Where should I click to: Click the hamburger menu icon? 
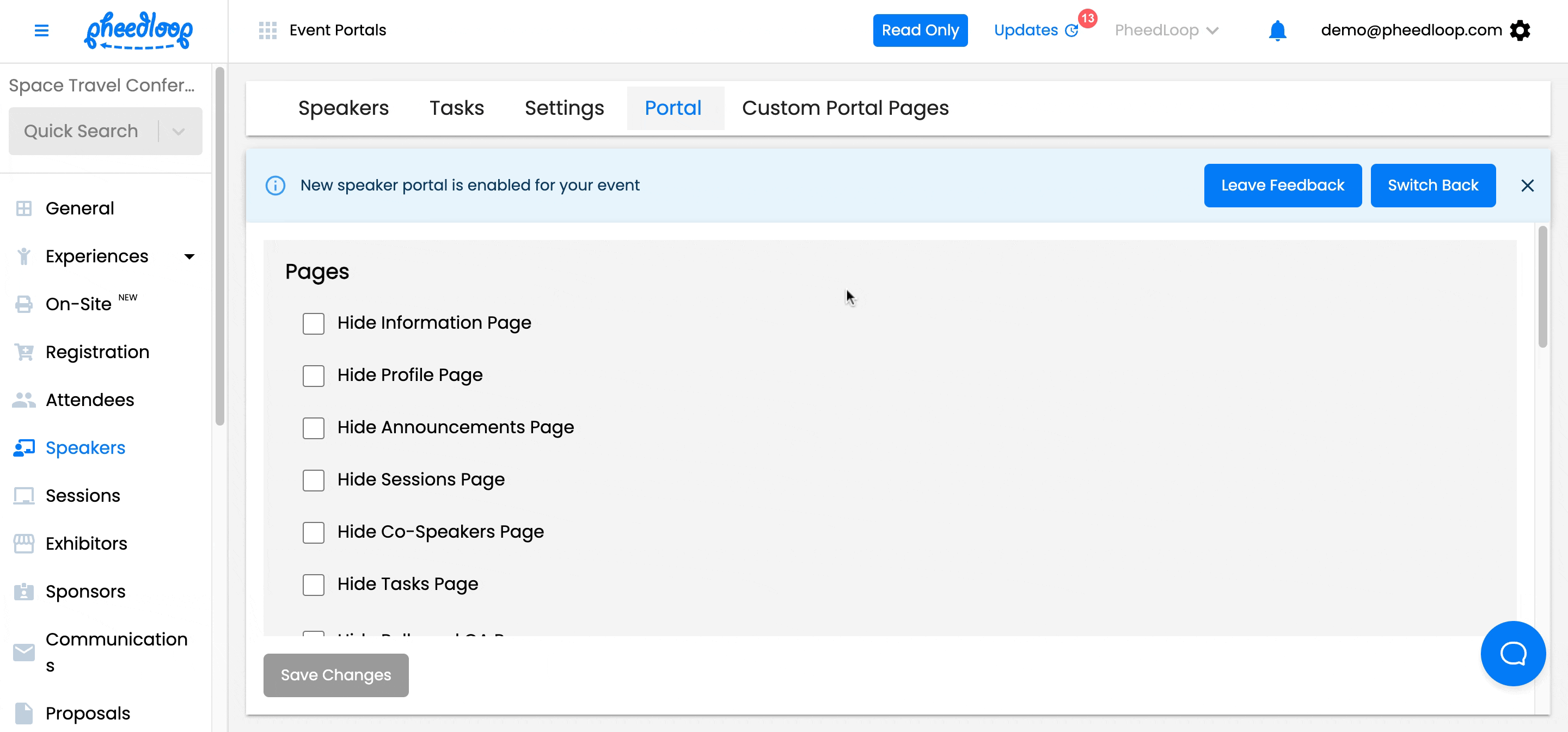(x=41, y=30)
